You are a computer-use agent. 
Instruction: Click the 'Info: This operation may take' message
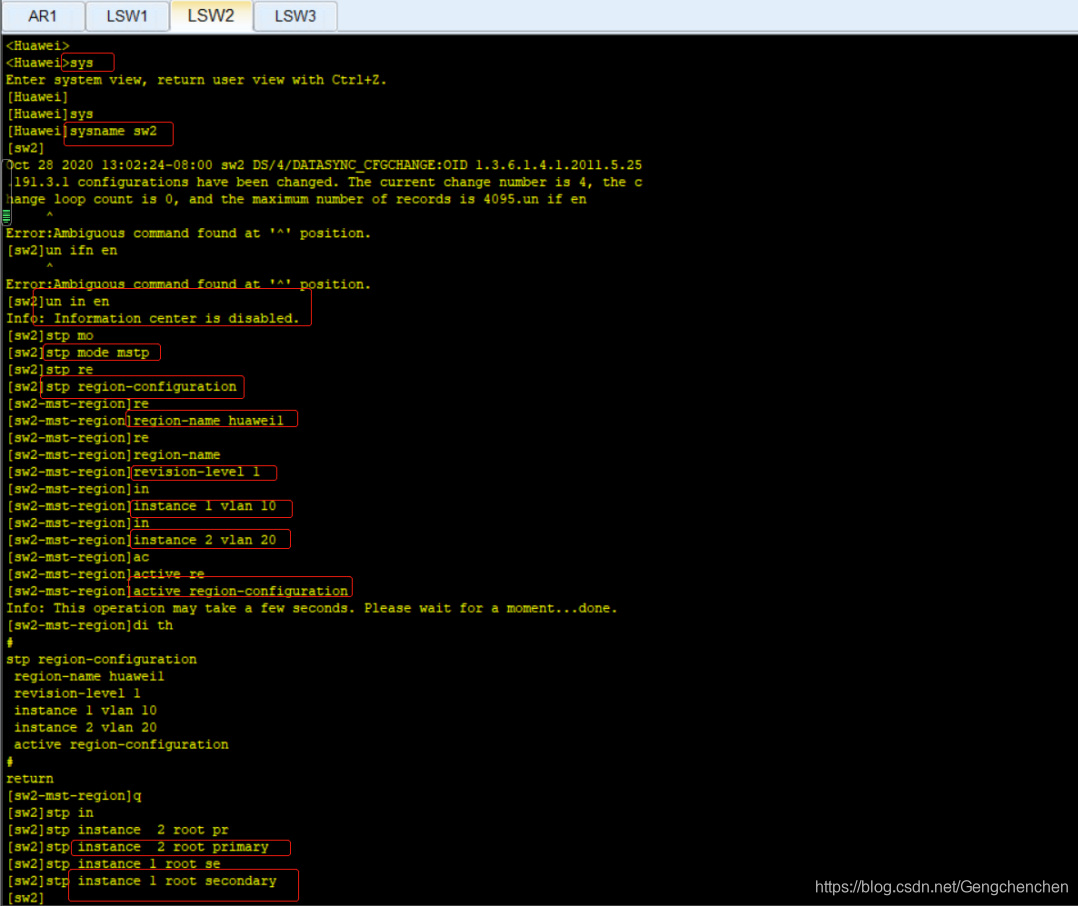click(312, 608)
